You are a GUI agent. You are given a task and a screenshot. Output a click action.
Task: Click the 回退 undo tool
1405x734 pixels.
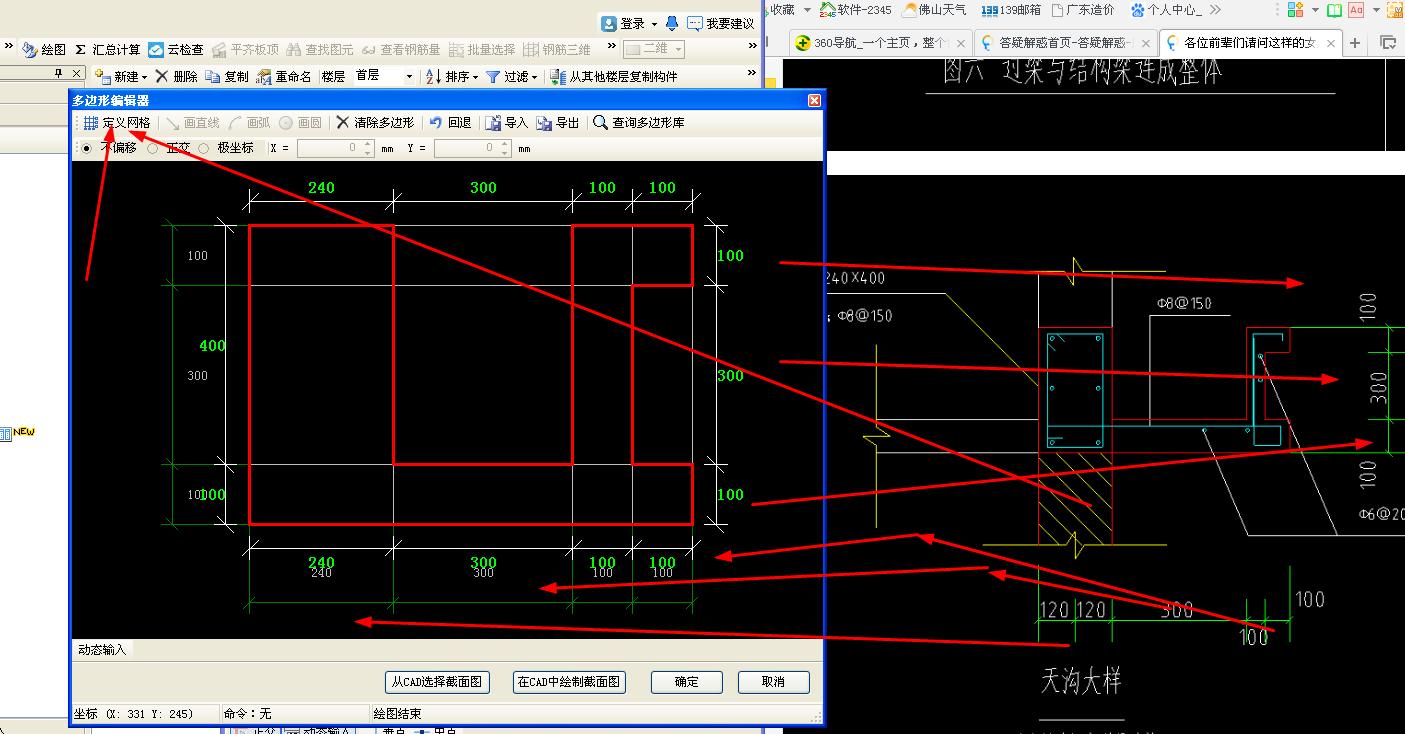point(450,122)
